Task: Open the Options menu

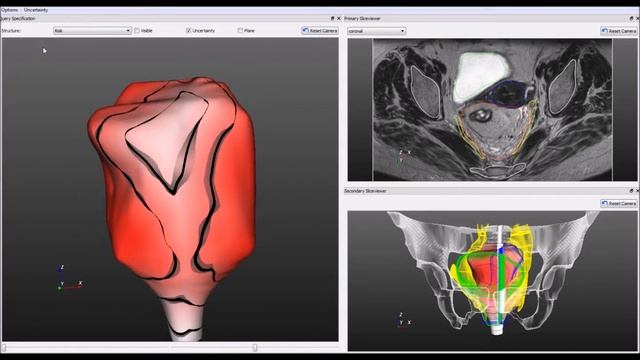Action: coord(9,10)
